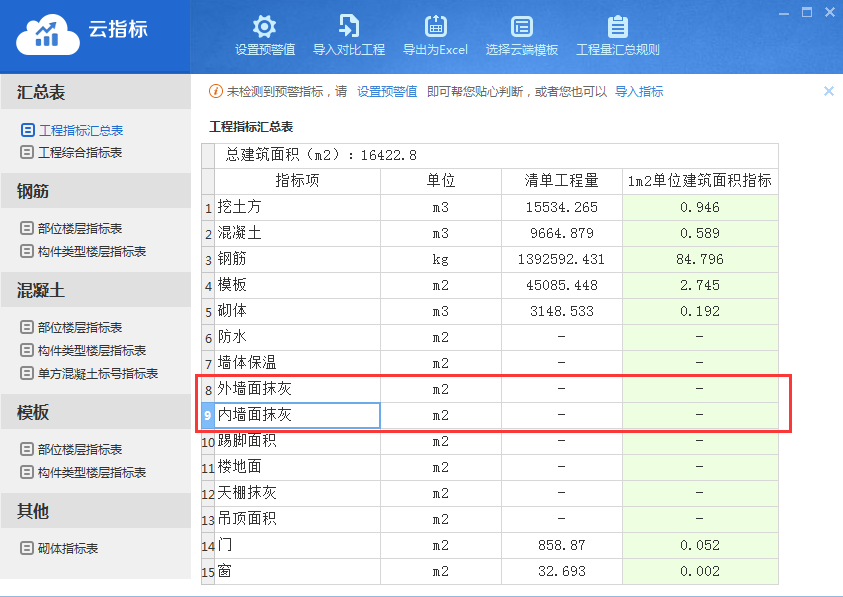
Task: Select the 吊顶面积 row cell
Action: 297,519
